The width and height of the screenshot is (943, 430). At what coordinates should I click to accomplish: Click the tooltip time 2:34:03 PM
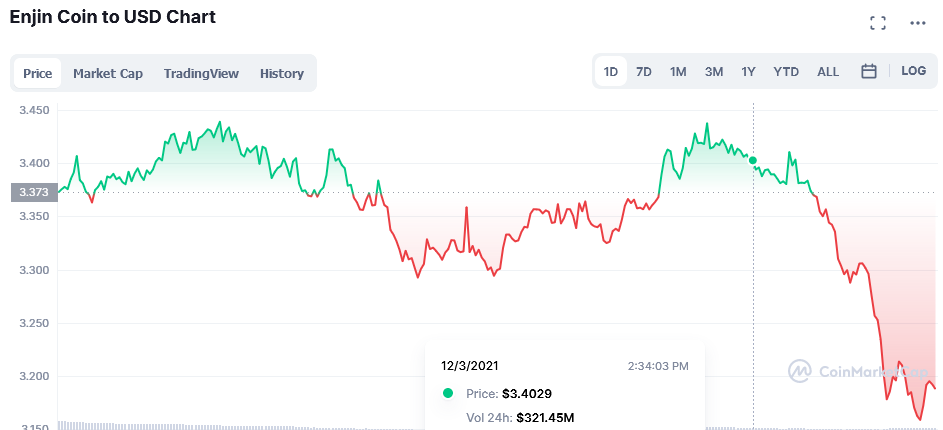(658, 366)
